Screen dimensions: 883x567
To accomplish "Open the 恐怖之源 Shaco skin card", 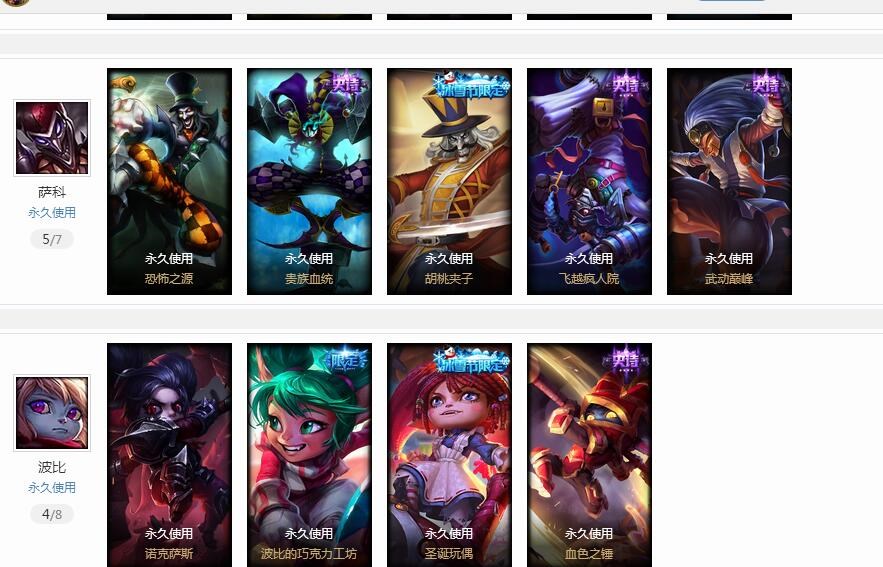I will [x=170, y=181].
